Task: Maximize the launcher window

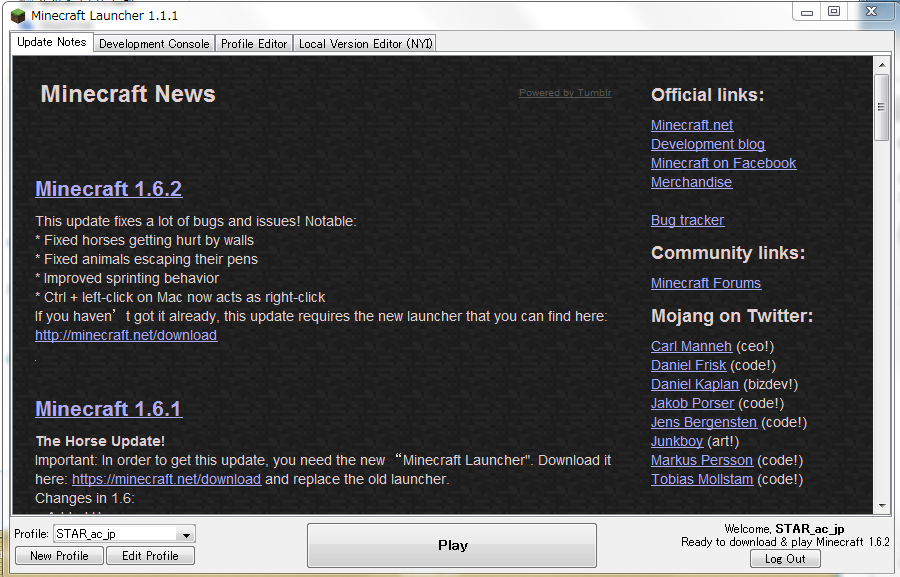Action: pos(834,11)
